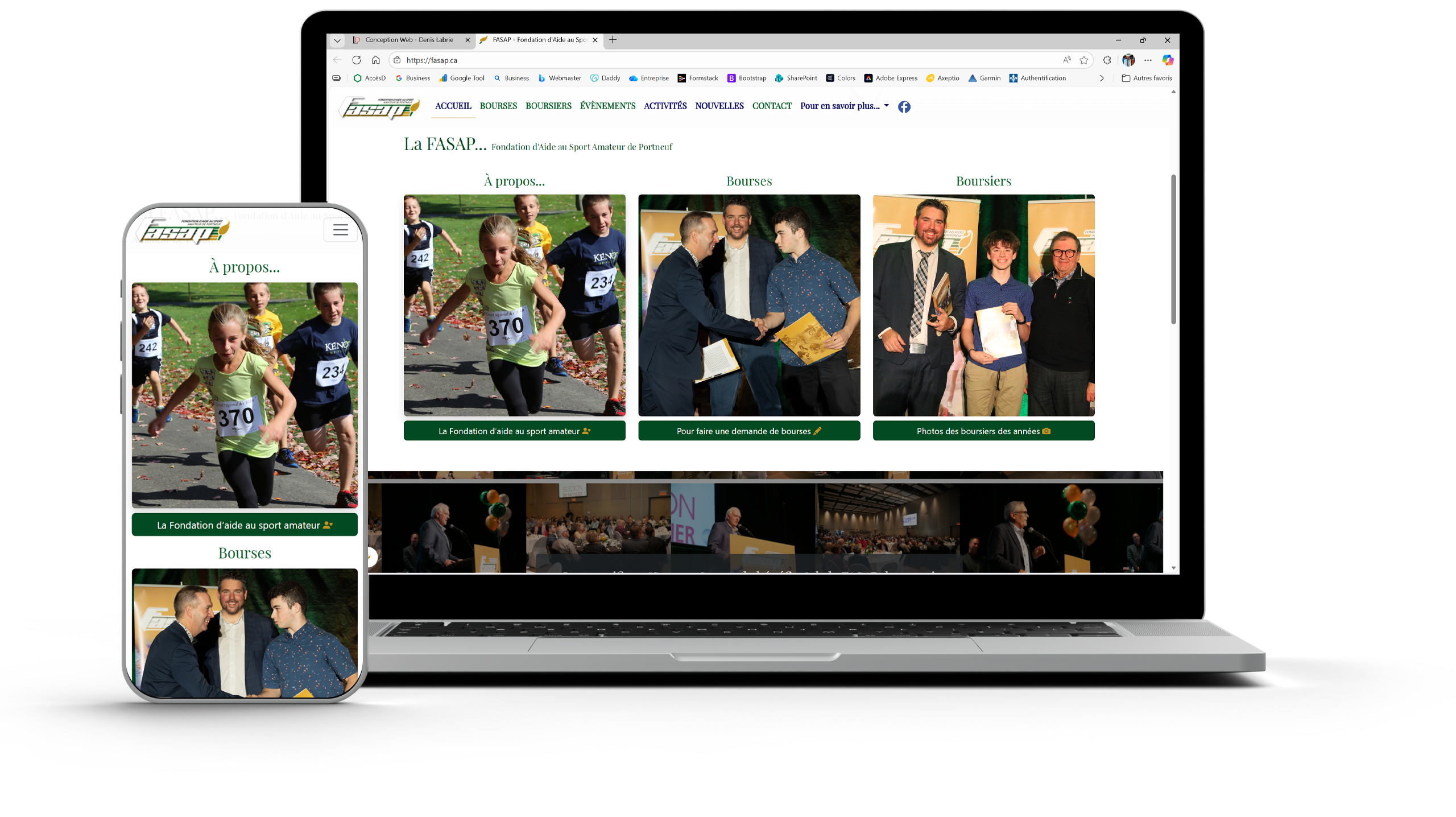Open the Copilot icon in the browser toolbar

1167,60
